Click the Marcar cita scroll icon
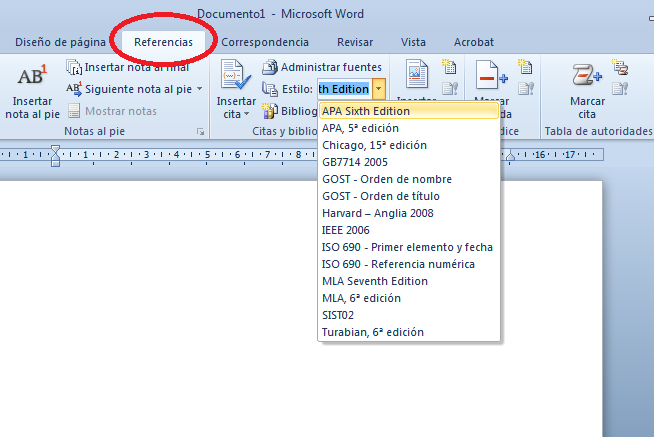Screen dimensions: 654x437 pos(587,75)
